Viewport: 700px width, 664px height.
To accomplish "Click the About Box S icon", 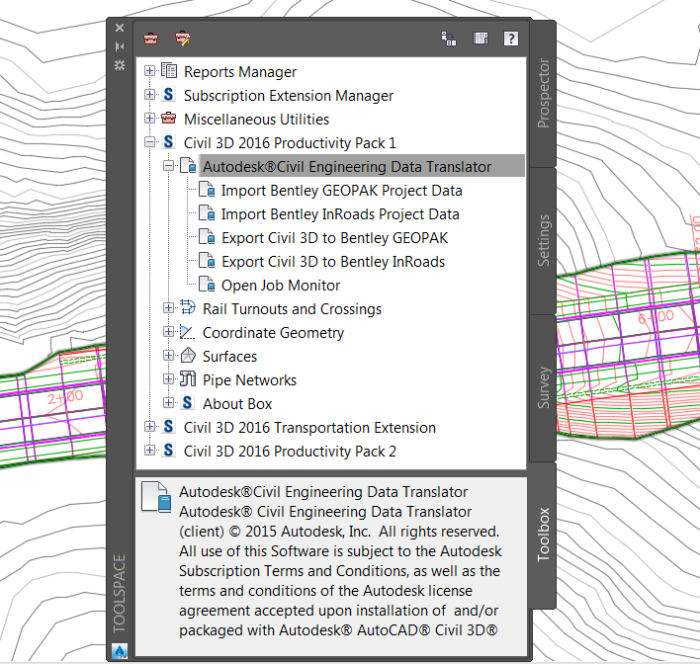I will (x=188, y=403).
